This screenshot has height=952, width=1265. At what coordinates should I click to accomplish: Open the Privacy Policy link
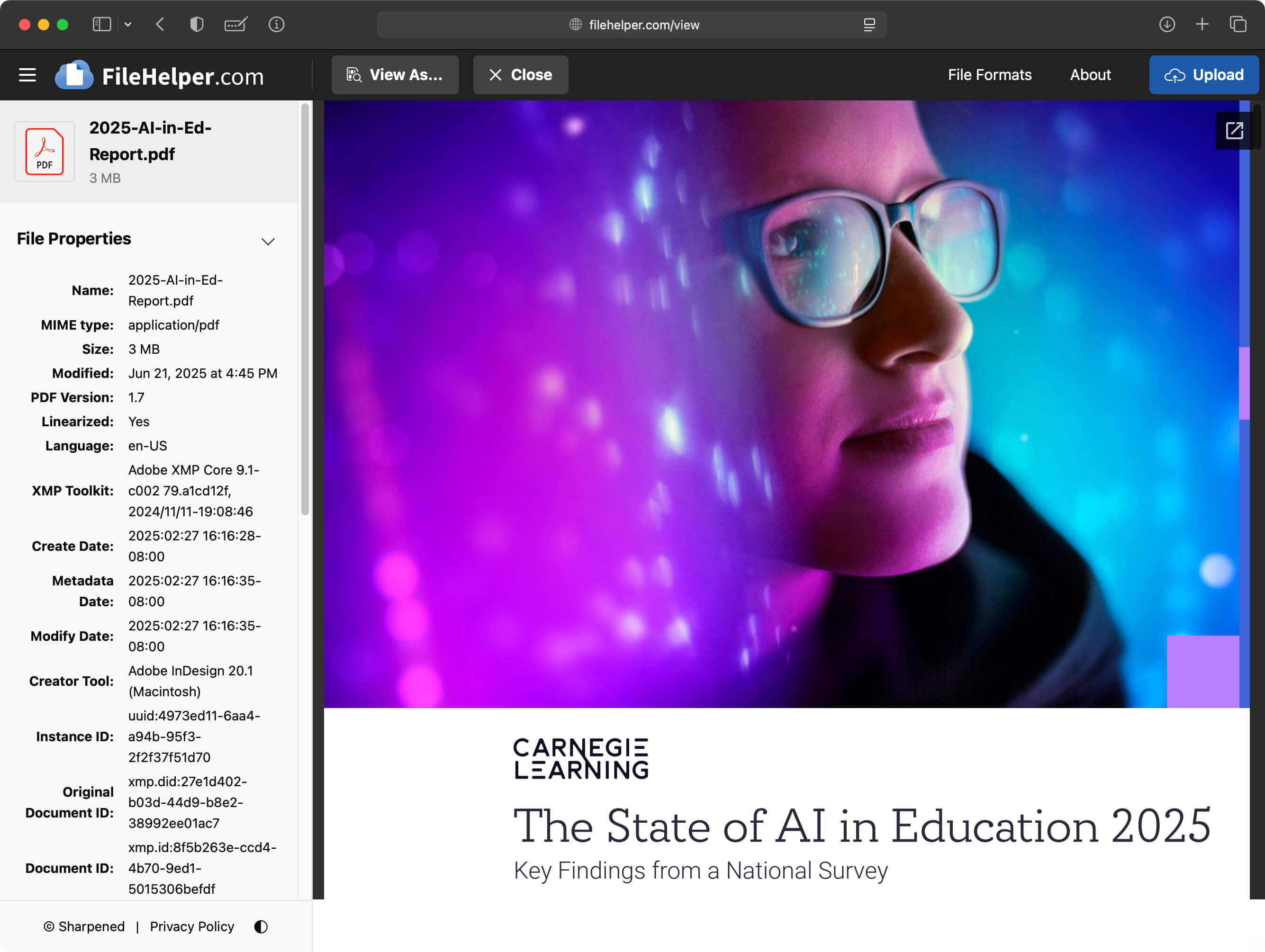(x=192, y=926)
